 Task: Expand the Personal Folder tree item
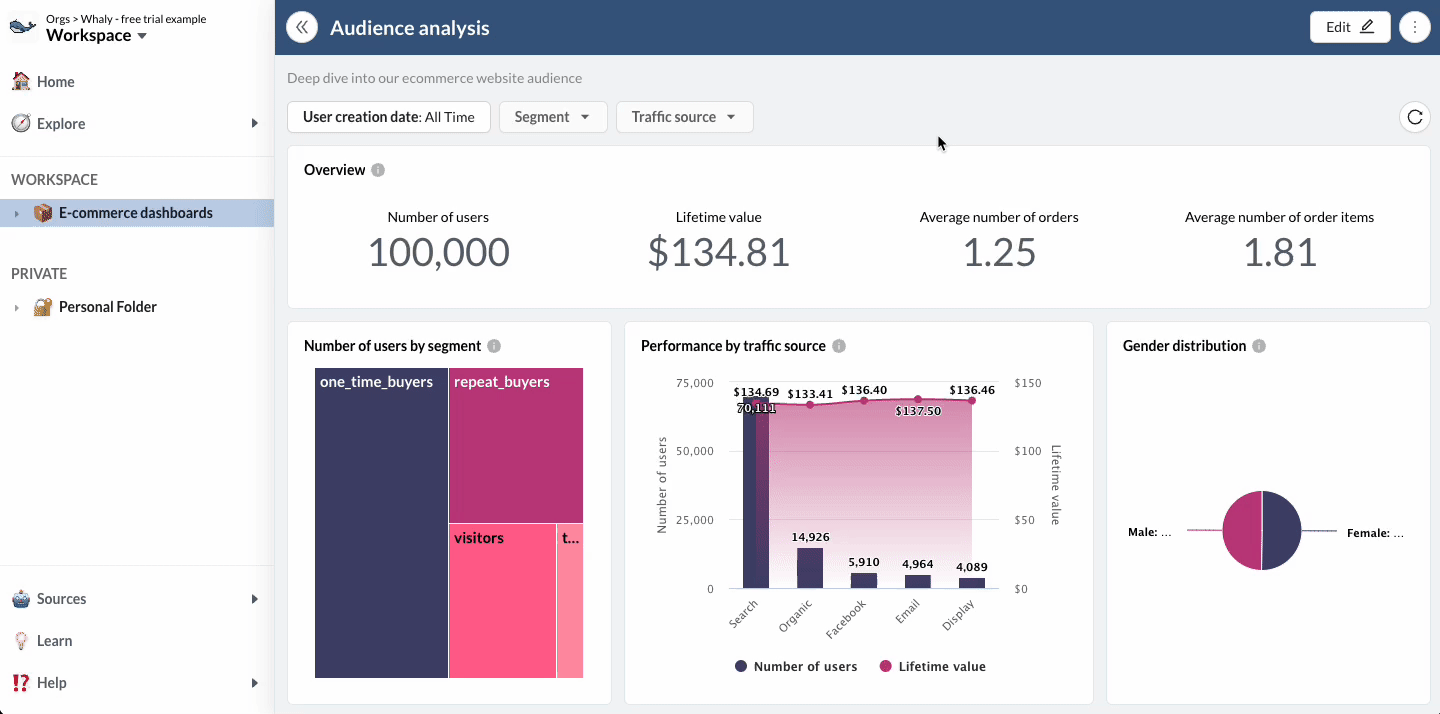[x=17, y=307]
